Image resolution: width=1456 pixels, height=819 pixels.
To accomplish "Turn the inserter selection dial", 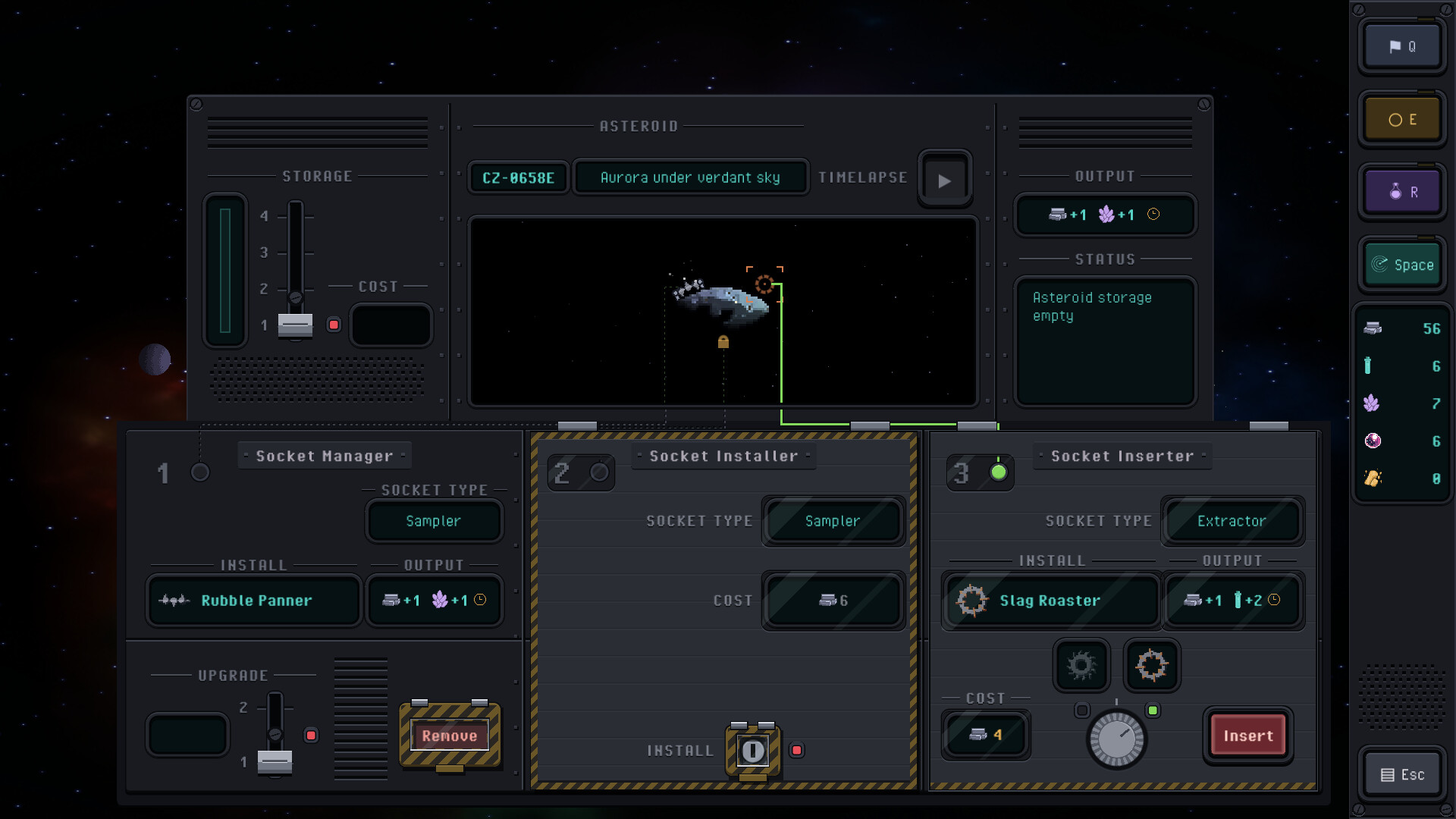I will pos(1116,739).
